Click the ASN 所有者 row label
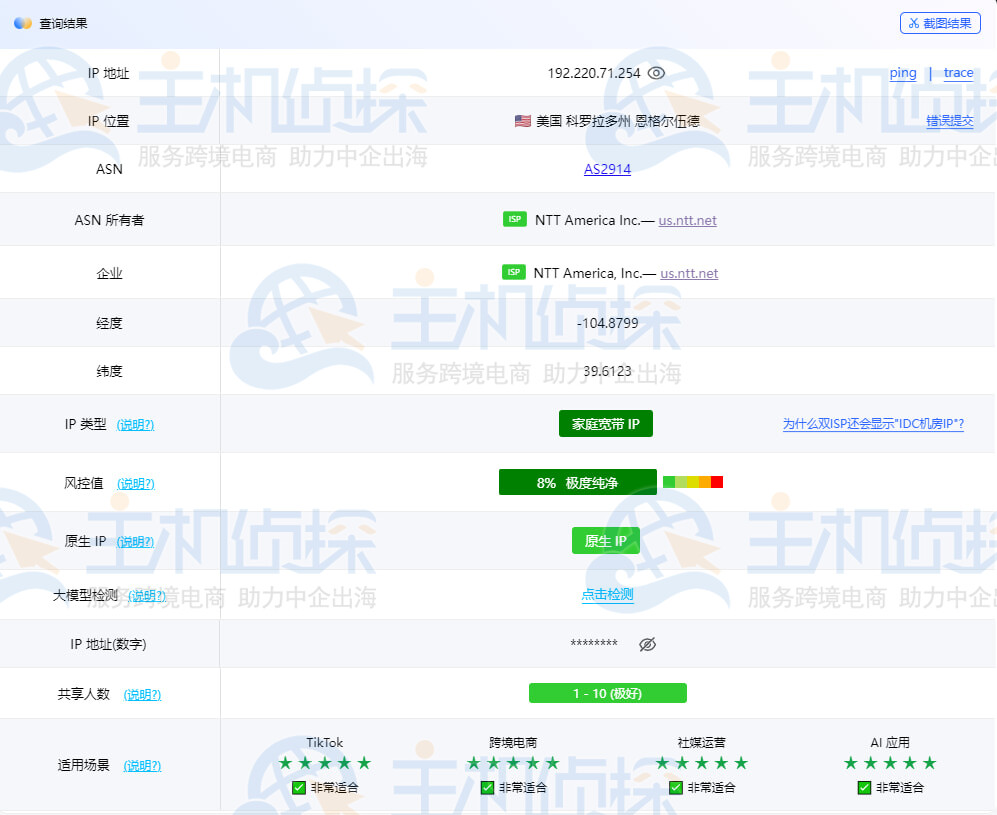 109,221
